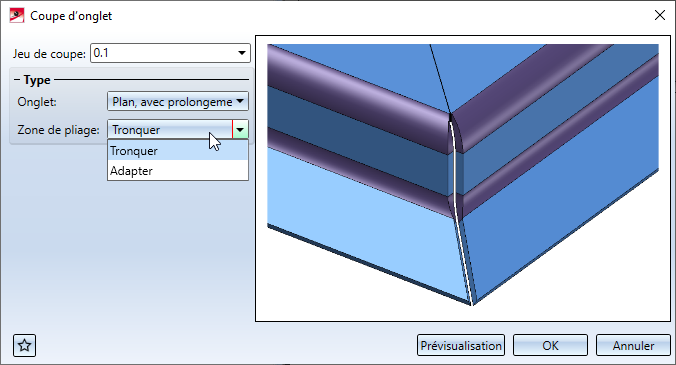Toggle the Zone de pliage dropdown arrow
This screenshot has width=676, height=365.
(240, 129)
